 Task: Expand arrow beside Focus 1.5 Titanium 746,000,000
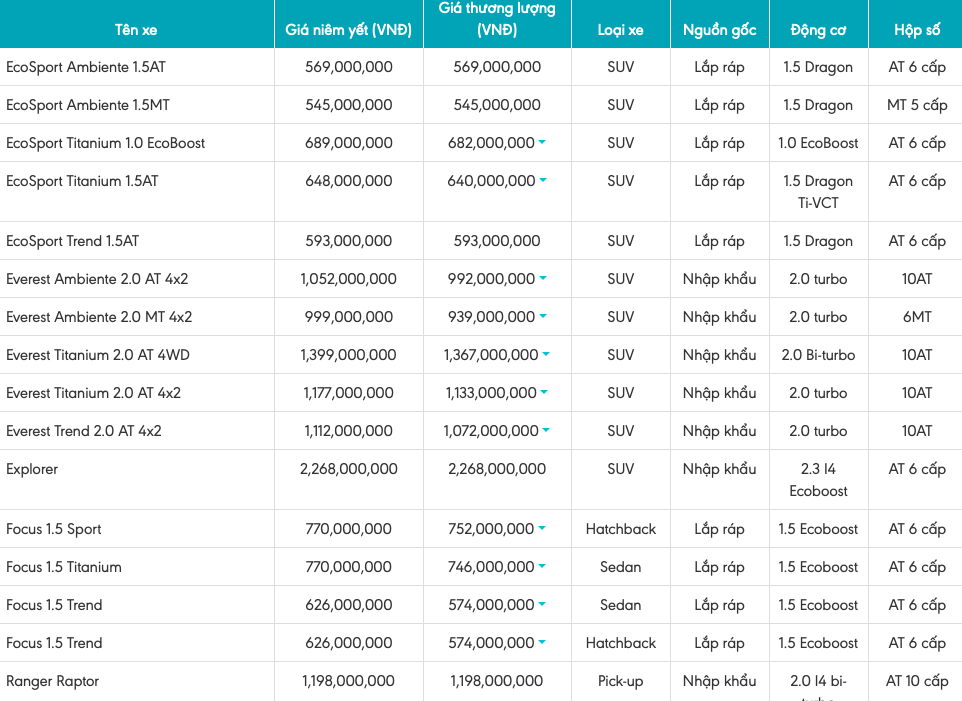click(x=542, y=567)
